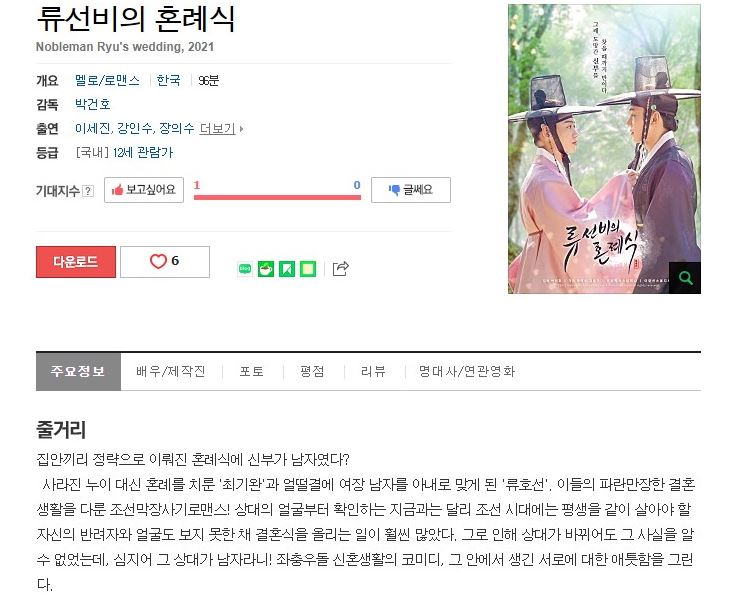Switch to the 배우/제작진 tab
This screenshot has width=737, height=616.
(171, 372)
